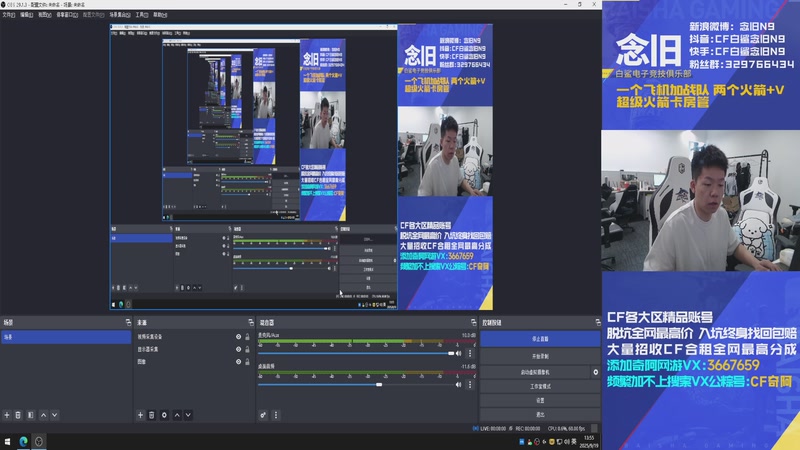This screenshot has width=800, height=450.
Task: Lock the 视频采集设备 source
Action: click(x=247, y=337)
